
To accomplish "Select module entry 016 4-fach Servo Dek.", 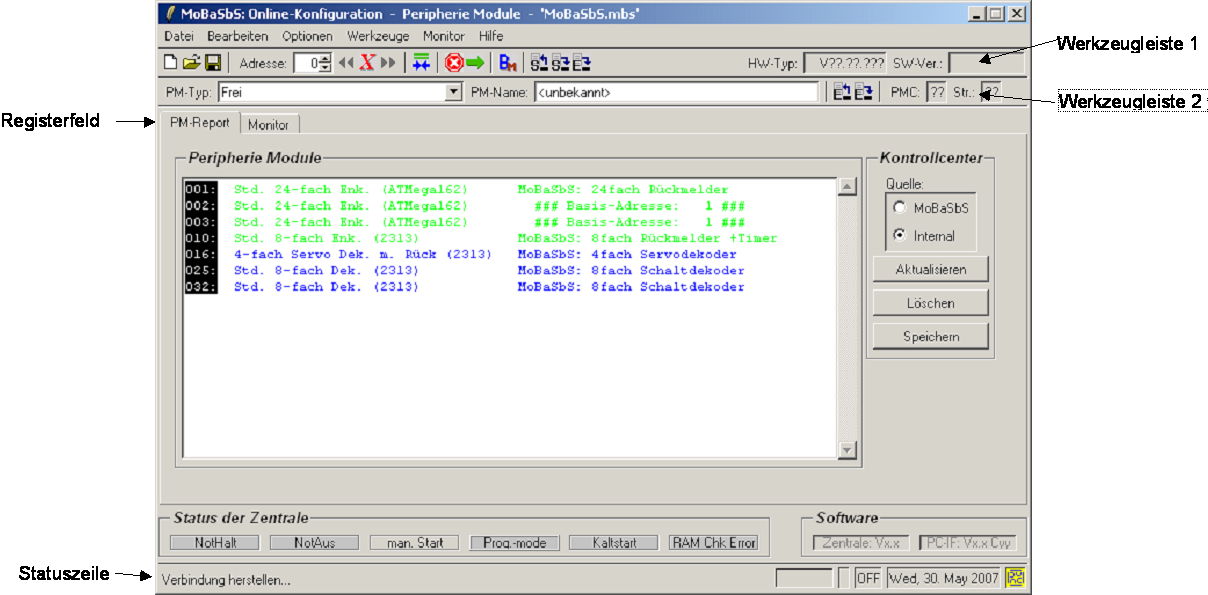I will [x=362, y=255].
